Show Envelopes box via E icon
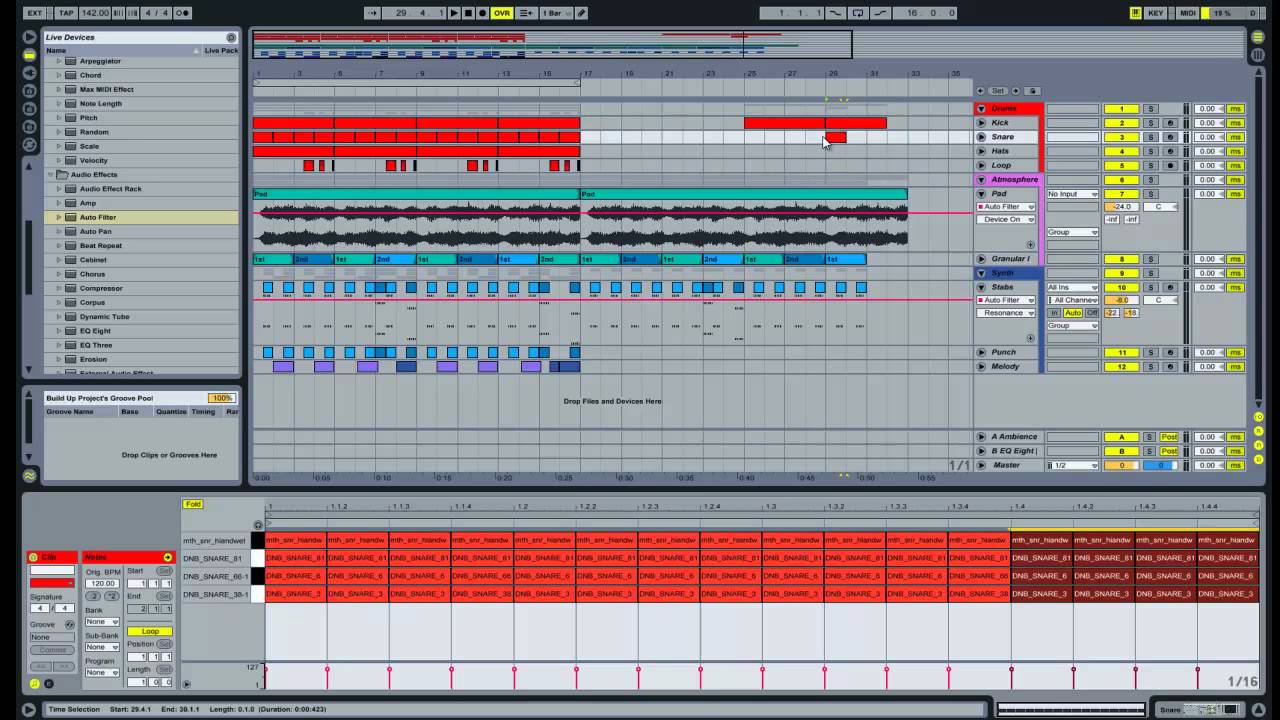Image resolution: width=1280 pixels, height=720 pixels. point(48,684)
